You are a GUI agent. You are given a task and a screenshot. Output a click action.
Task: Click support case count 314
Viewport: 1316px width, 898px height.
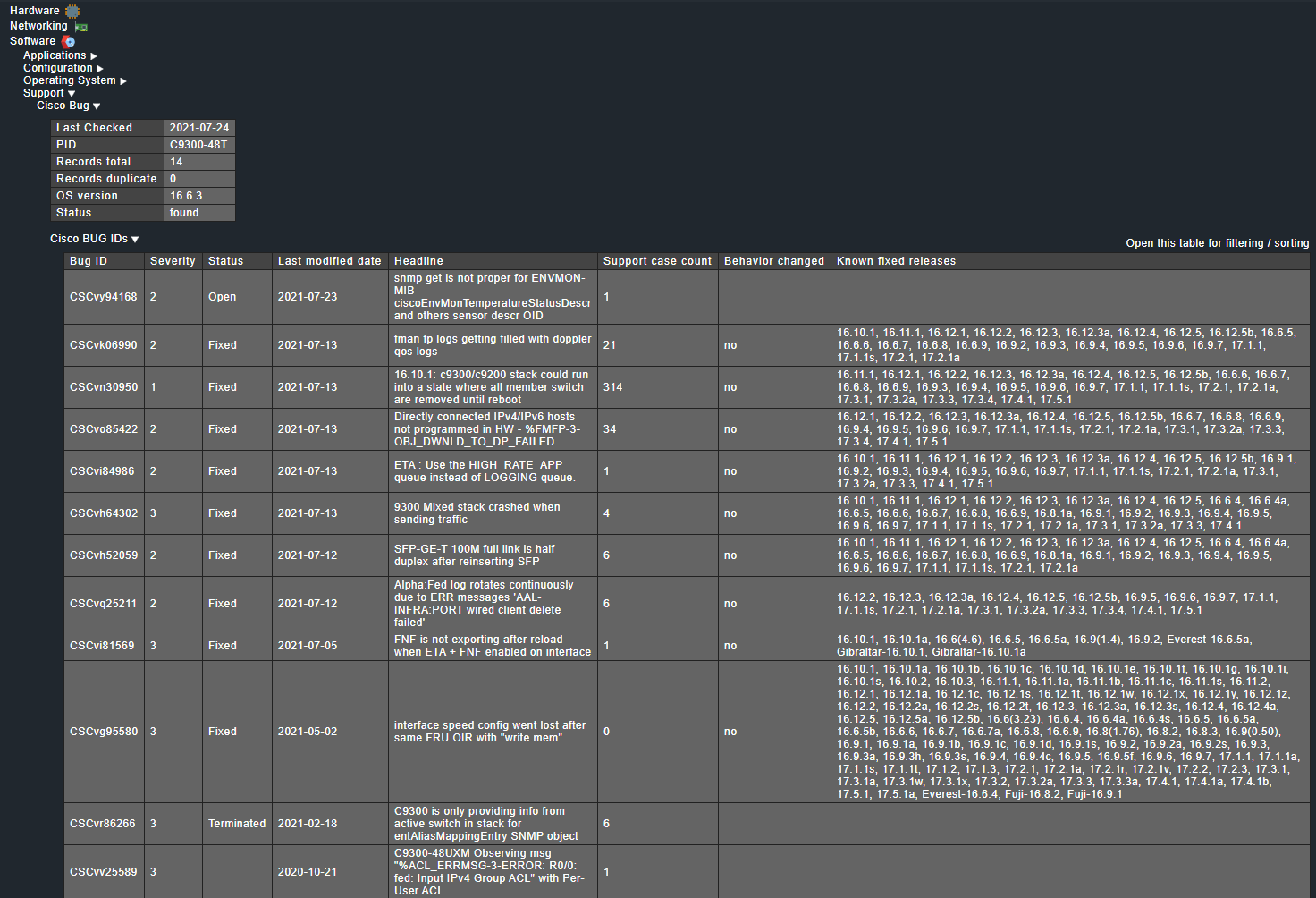click(x=612, y=387)
